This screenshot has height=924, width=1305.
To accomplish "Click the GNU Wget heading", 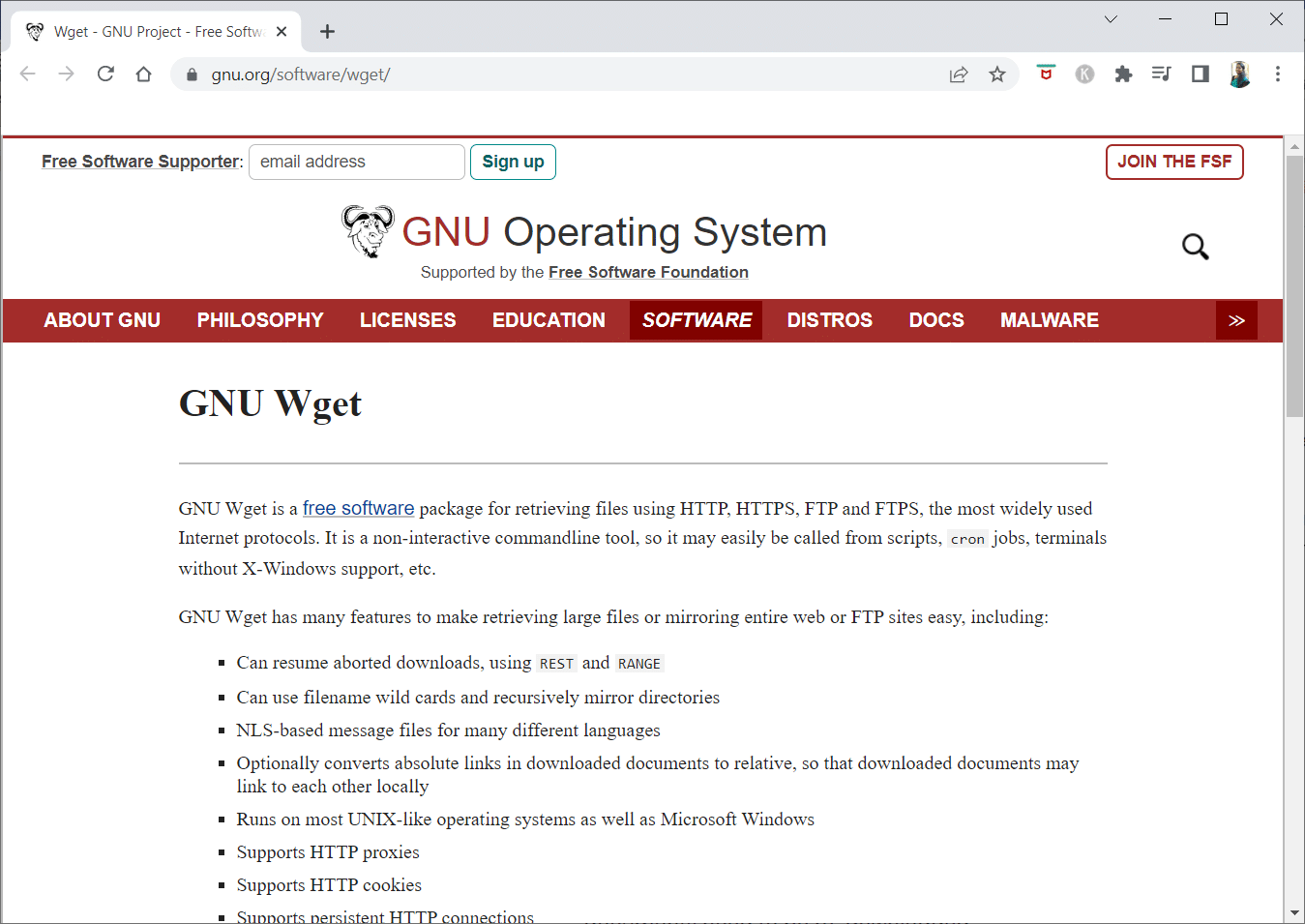I will (x=270, y=404).
